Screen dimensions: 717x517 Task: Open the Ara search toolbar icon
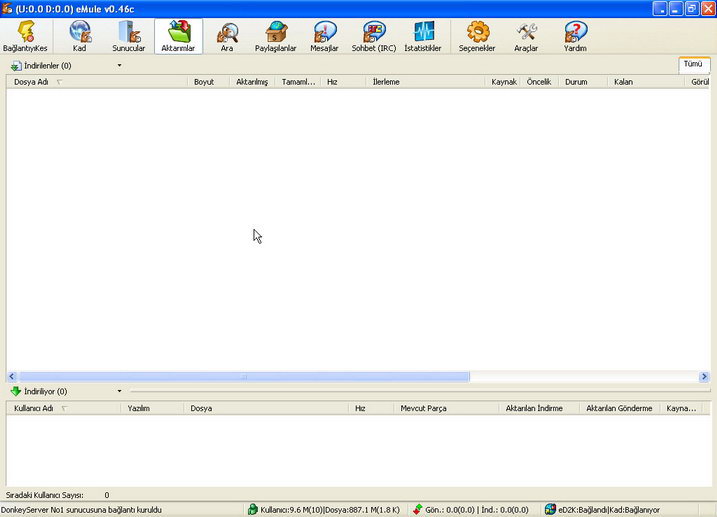(227, 36)
